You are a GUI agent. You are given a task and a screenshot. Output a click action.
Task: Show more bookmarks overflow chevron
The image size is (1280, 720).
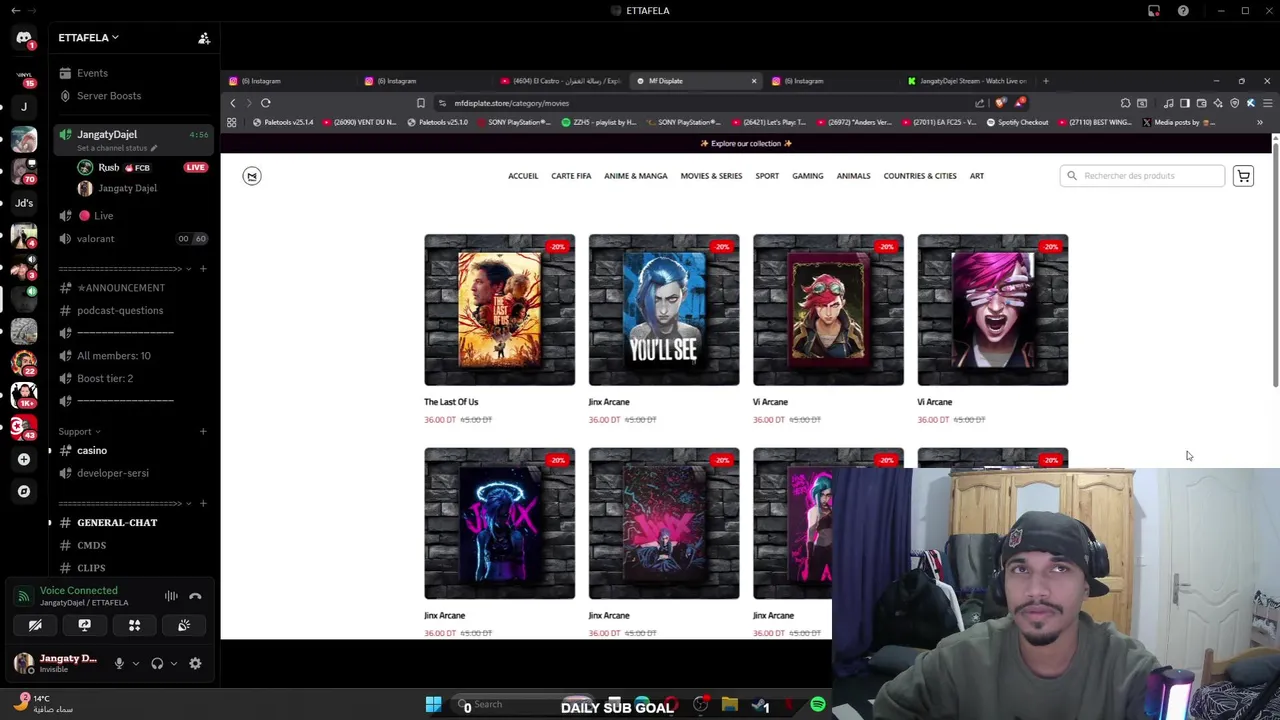click(x=1260, y=122)
